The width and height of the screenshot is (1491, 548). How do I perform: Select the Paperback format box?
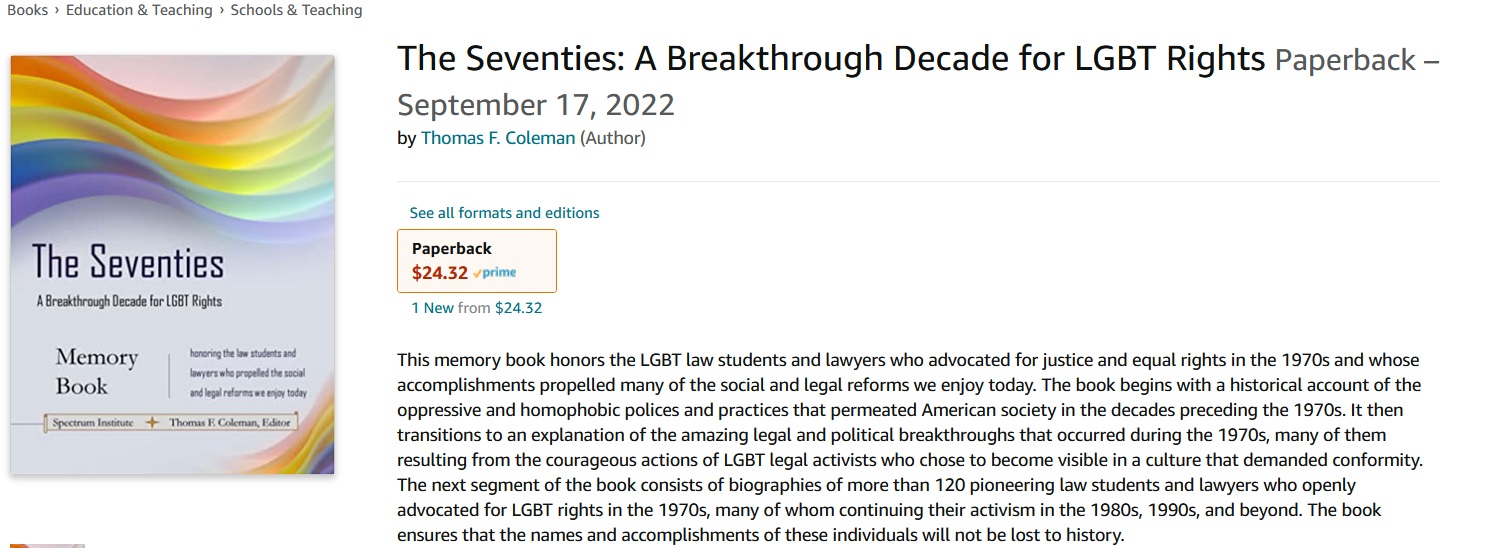click(477, 261)
